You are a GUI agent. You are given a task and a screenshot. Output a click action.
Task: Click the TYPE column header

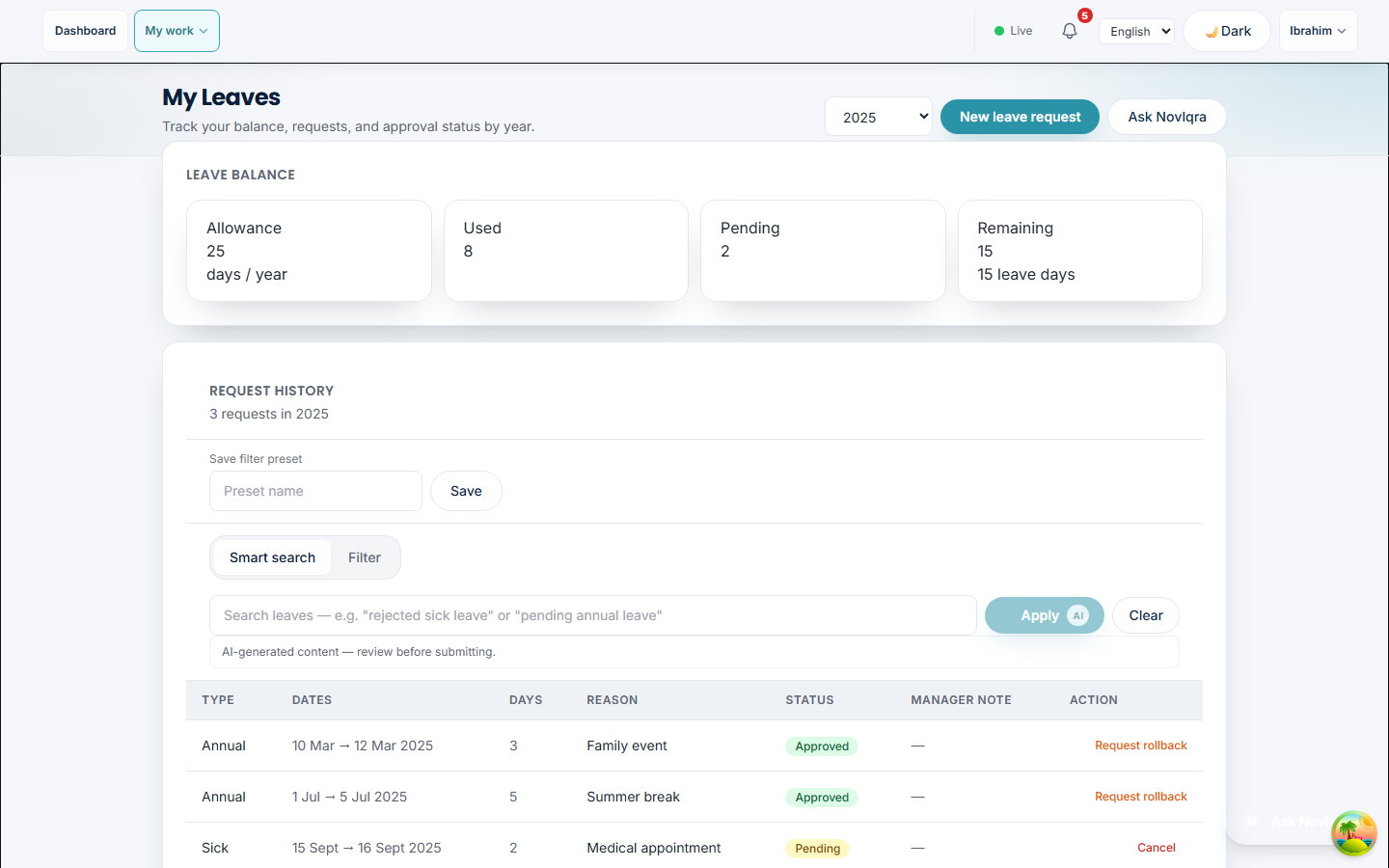coord(218,700)
